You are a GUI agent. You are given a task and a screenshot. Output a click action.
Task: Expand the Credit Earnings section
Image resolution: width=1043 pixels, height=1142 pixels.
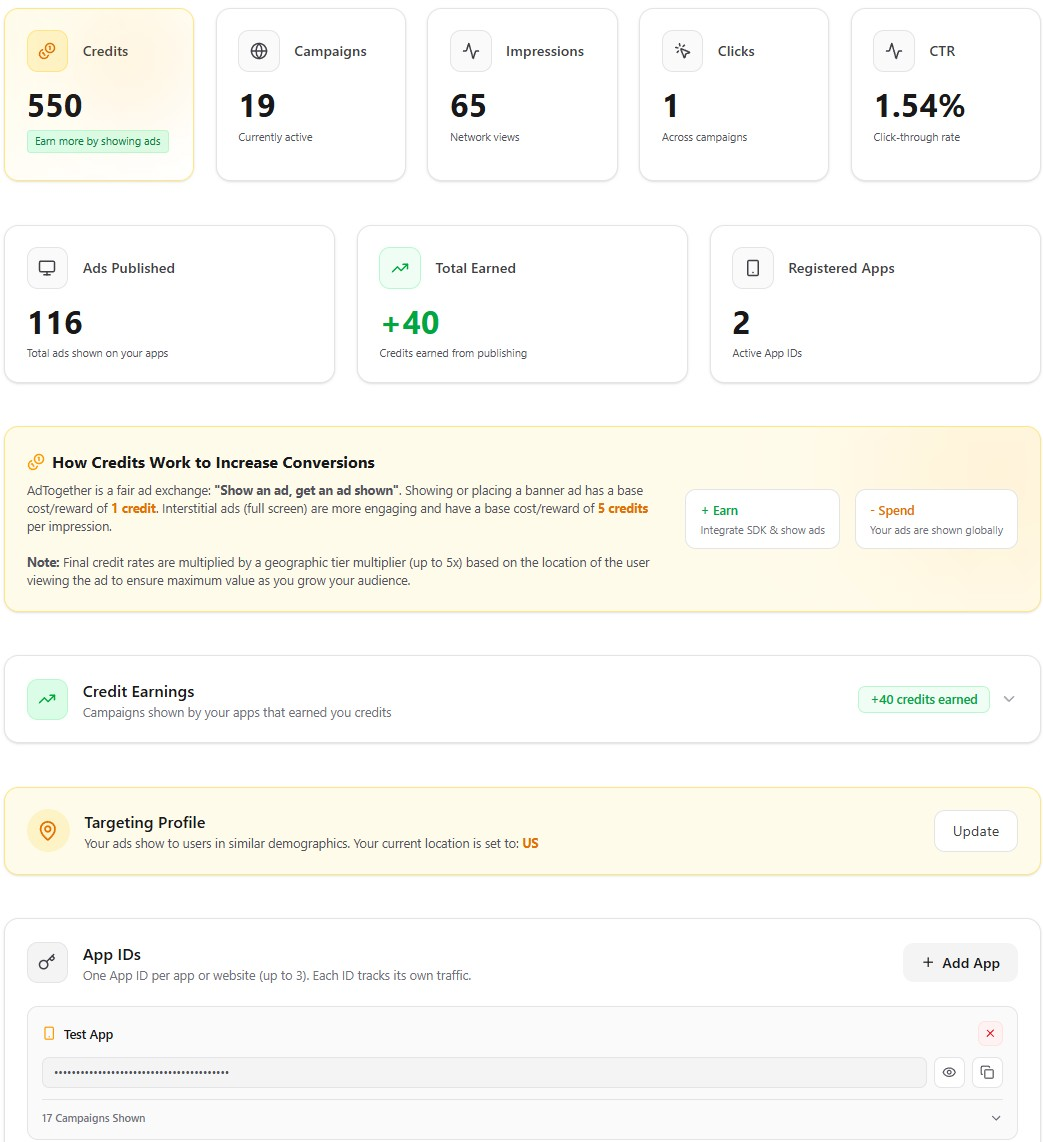click(1009, 699)
